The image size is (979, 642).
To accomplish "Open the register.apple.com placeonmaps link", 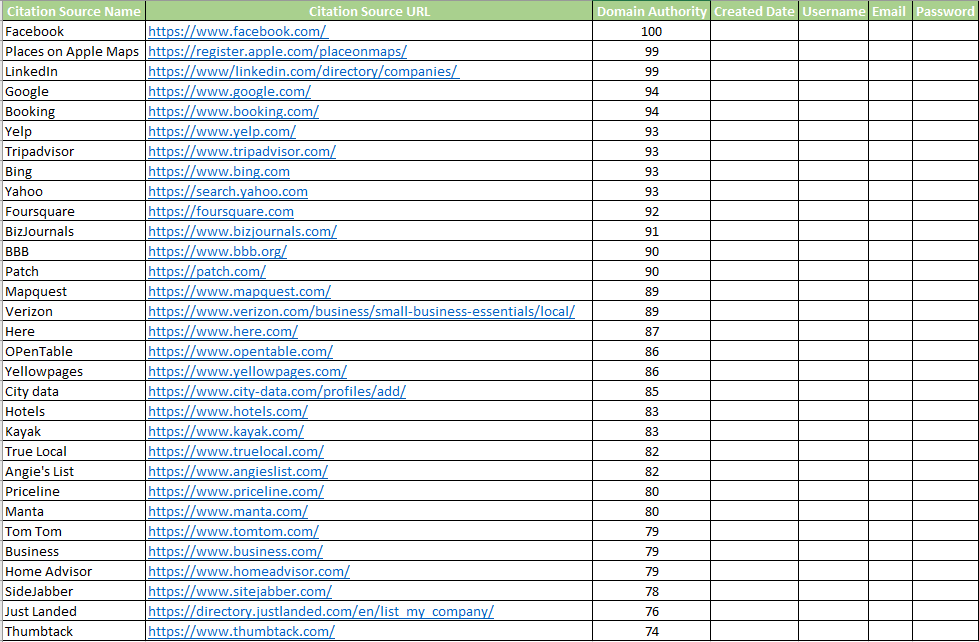I will pyautogui.click(x=277, y=51).
